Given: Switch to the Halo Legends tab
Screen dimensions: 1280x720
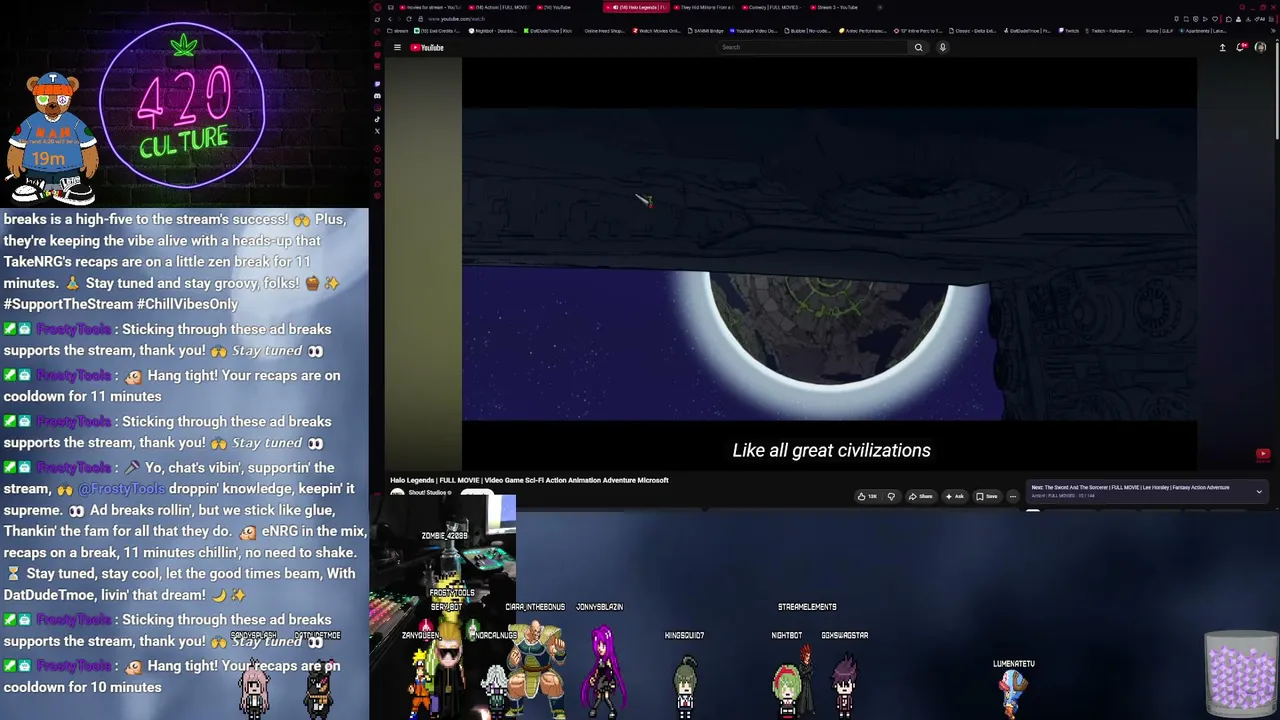Looking at the screenshot, I should coord(638,7).
